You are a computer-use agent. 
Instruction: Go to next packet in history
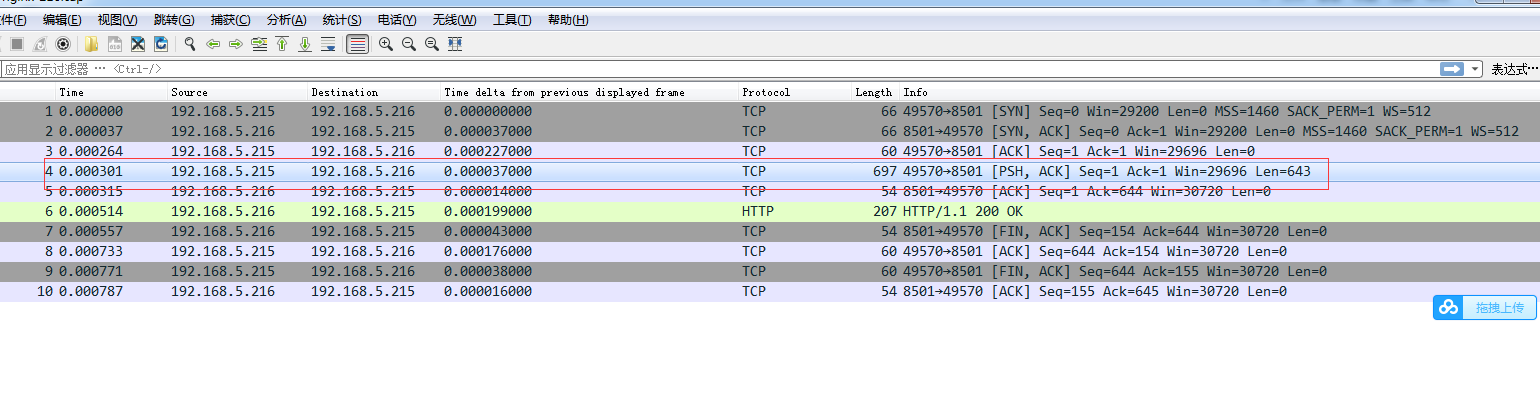click(236, 44)
